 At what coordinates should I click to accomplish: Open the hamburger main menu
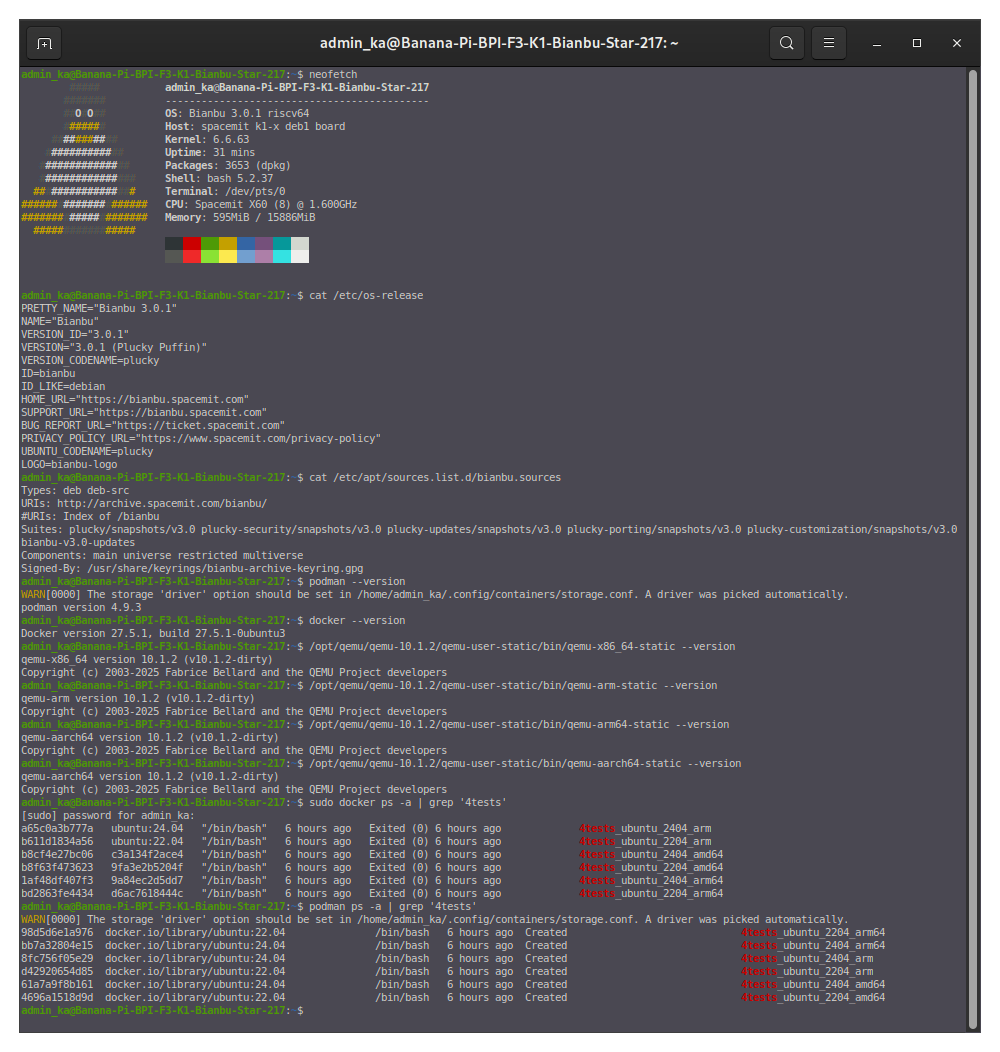(x=829, y=43)
